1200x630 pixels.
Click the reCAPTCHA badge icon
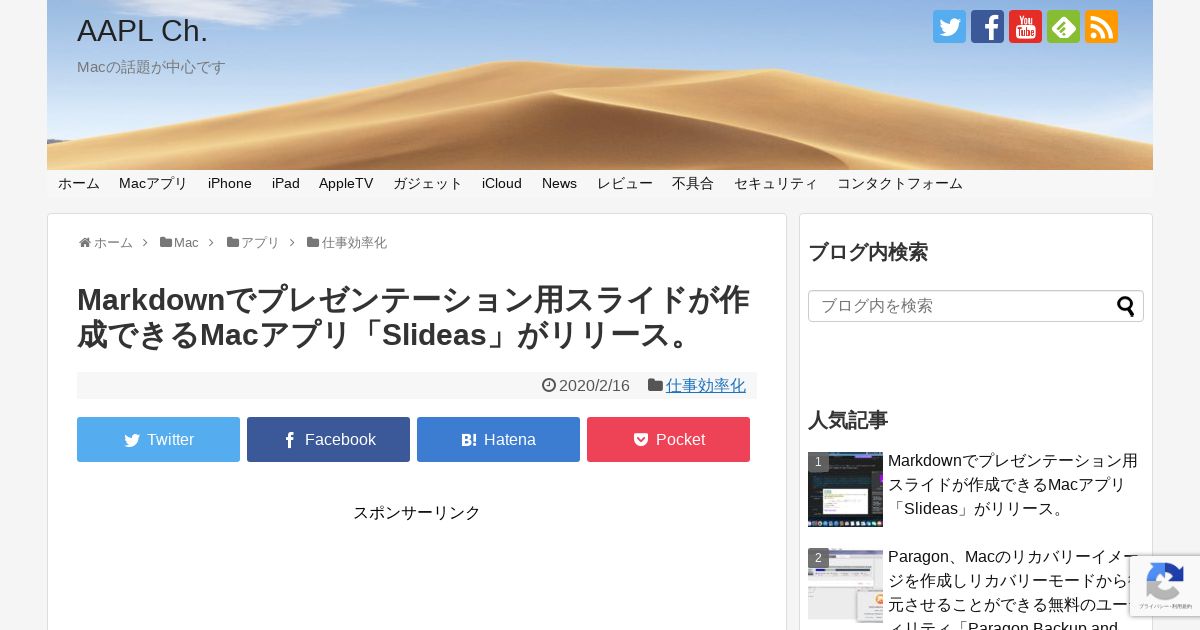1164,586
